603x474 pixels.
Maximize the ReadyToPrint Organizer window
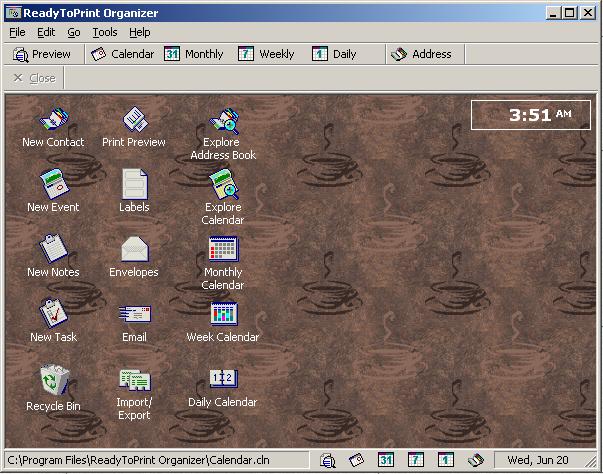click(x=570, y=13)
